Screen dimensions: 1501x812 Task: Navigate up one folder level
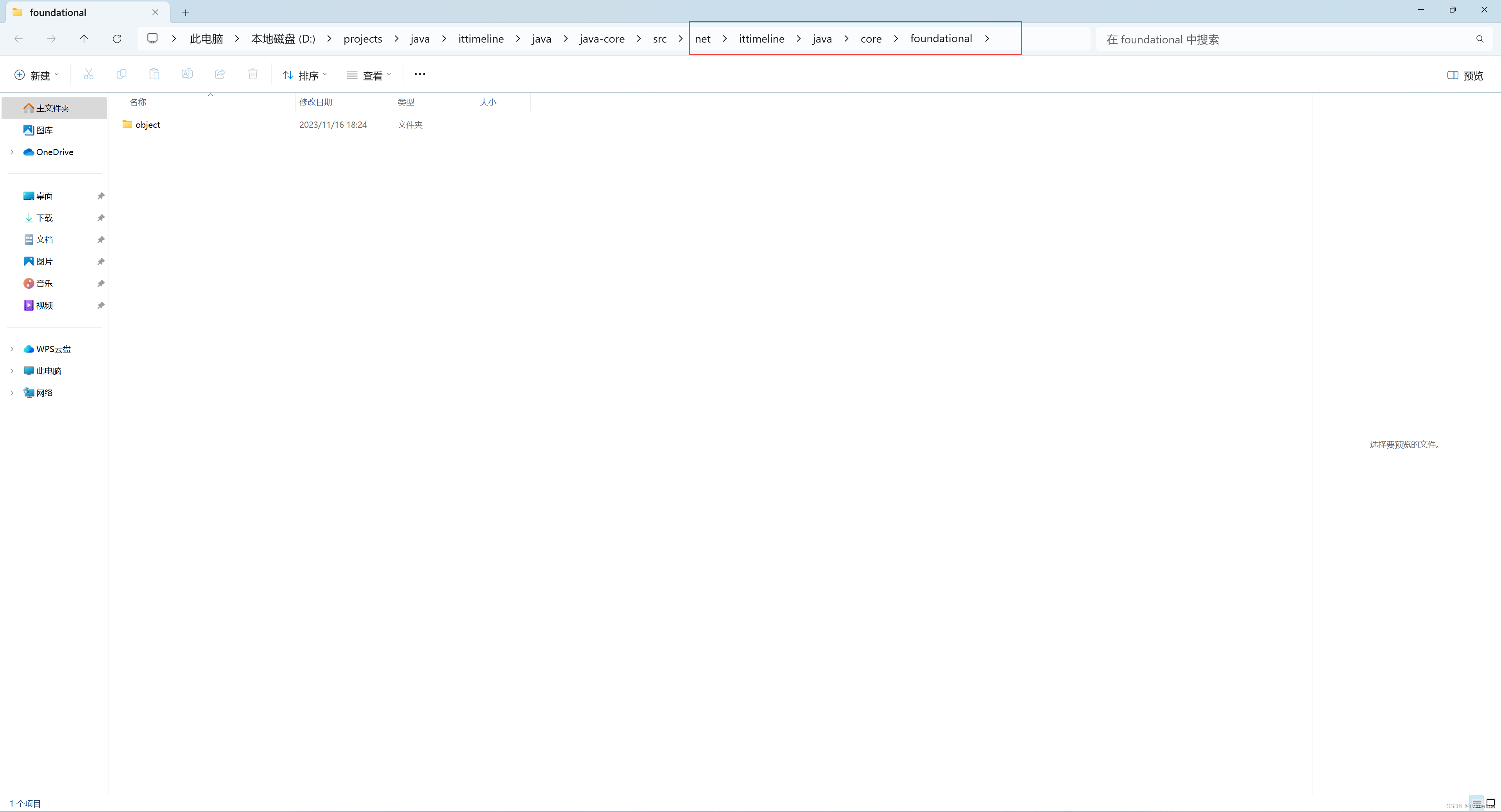point(85,38)
